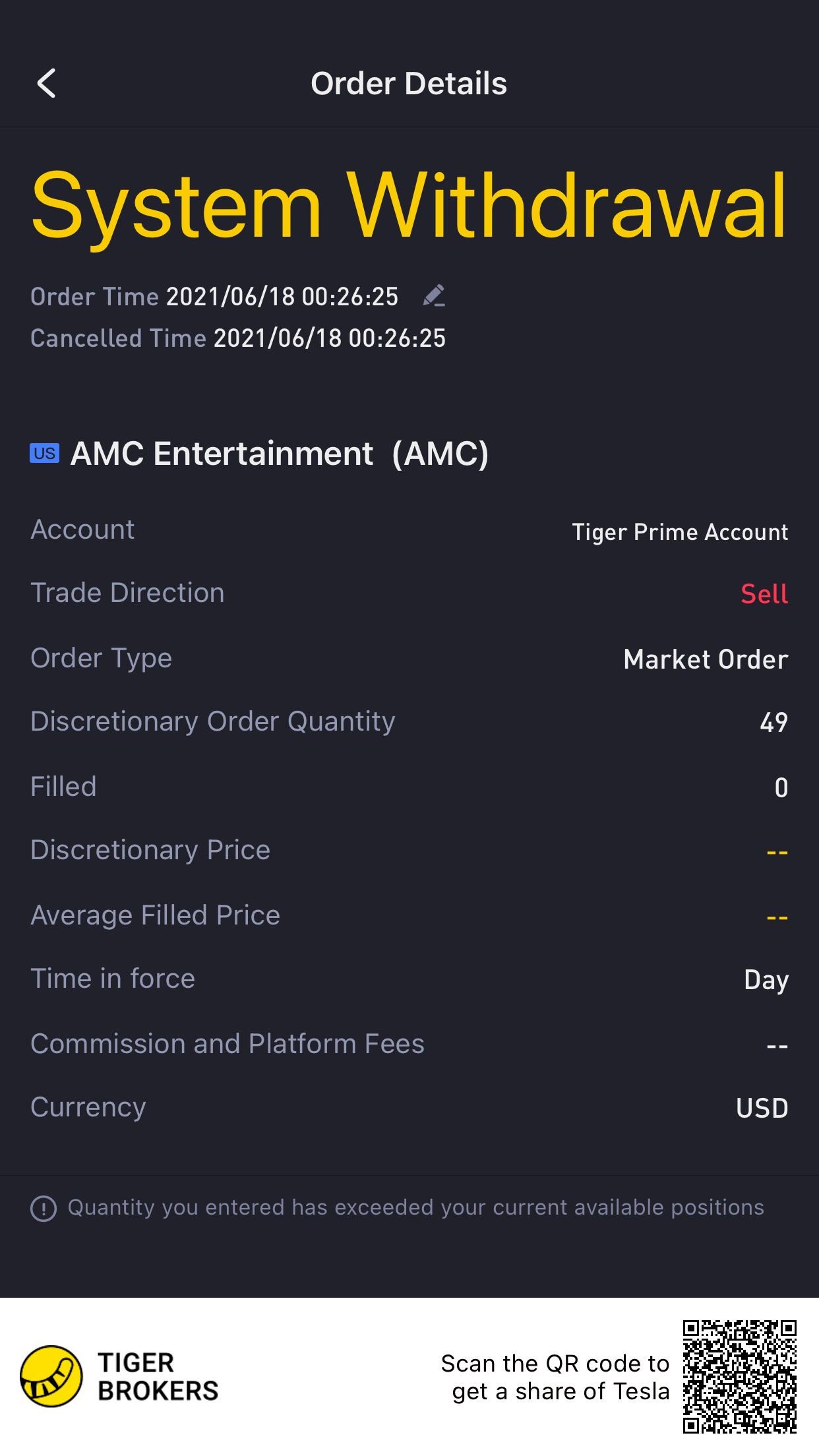Viewport: 819px width, 1456px height.
Task: Open the QR code image
Action: pyautogui.click(x=739, y=1376)
